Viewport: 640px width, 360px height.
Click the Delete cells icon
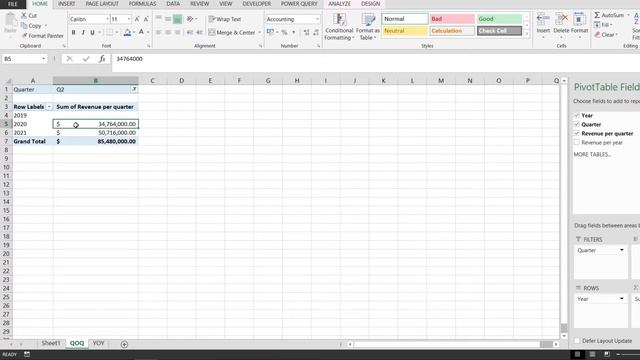[x=562, y=19]
